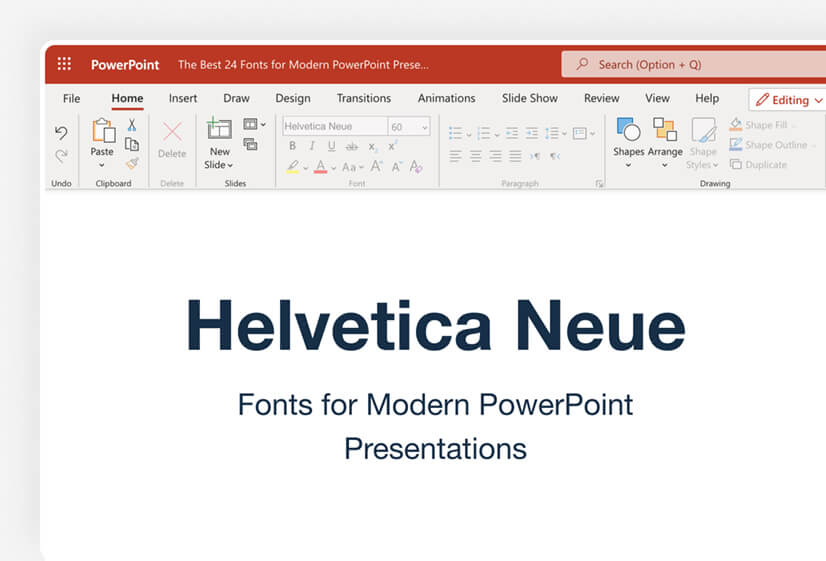Open the Help tab
The width and height of the screenshot is (826, 561).
tap(707, 99)
